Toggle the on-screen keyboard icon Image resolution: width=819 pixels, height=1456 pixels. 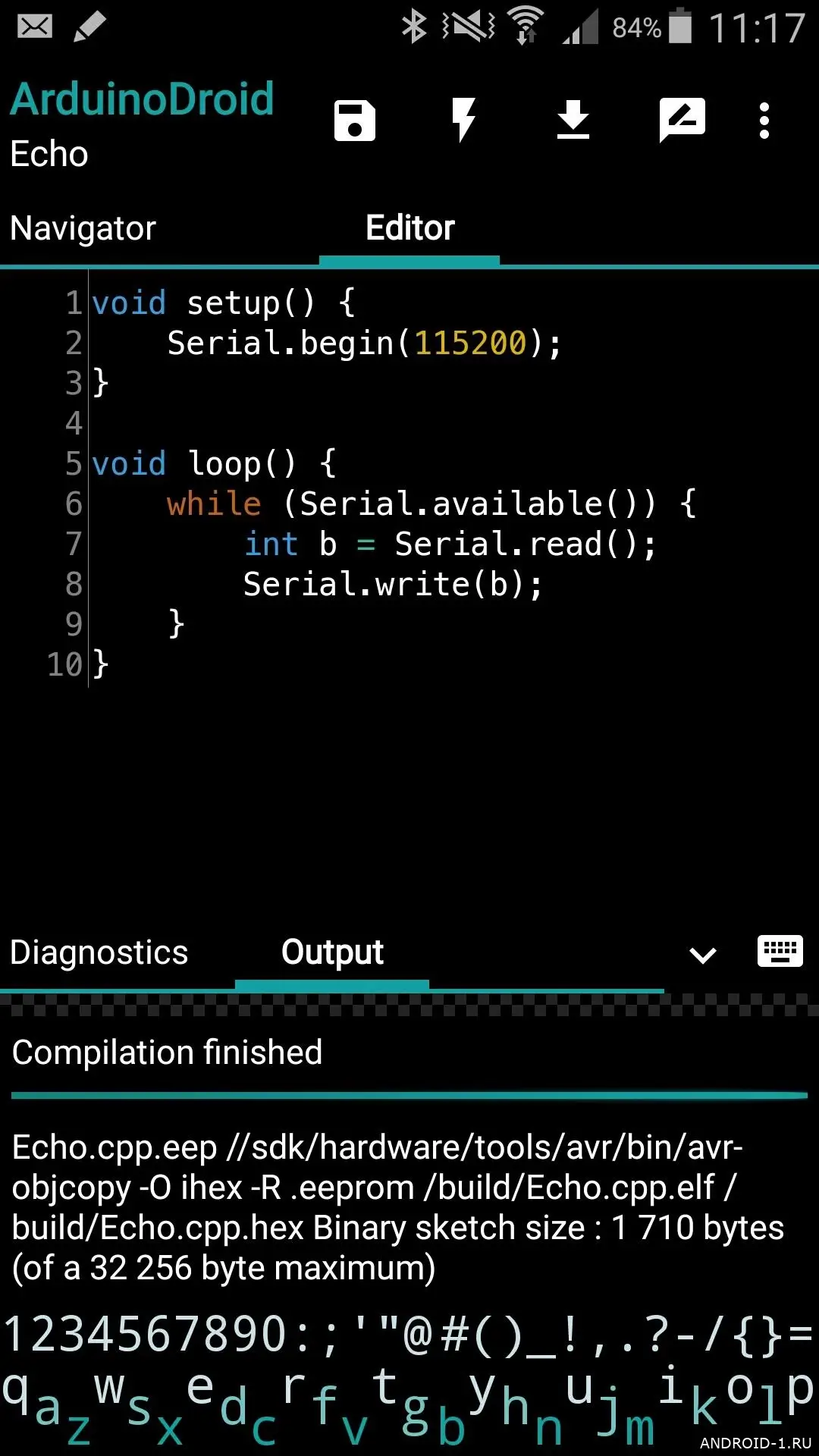click(x=780, y=951)
